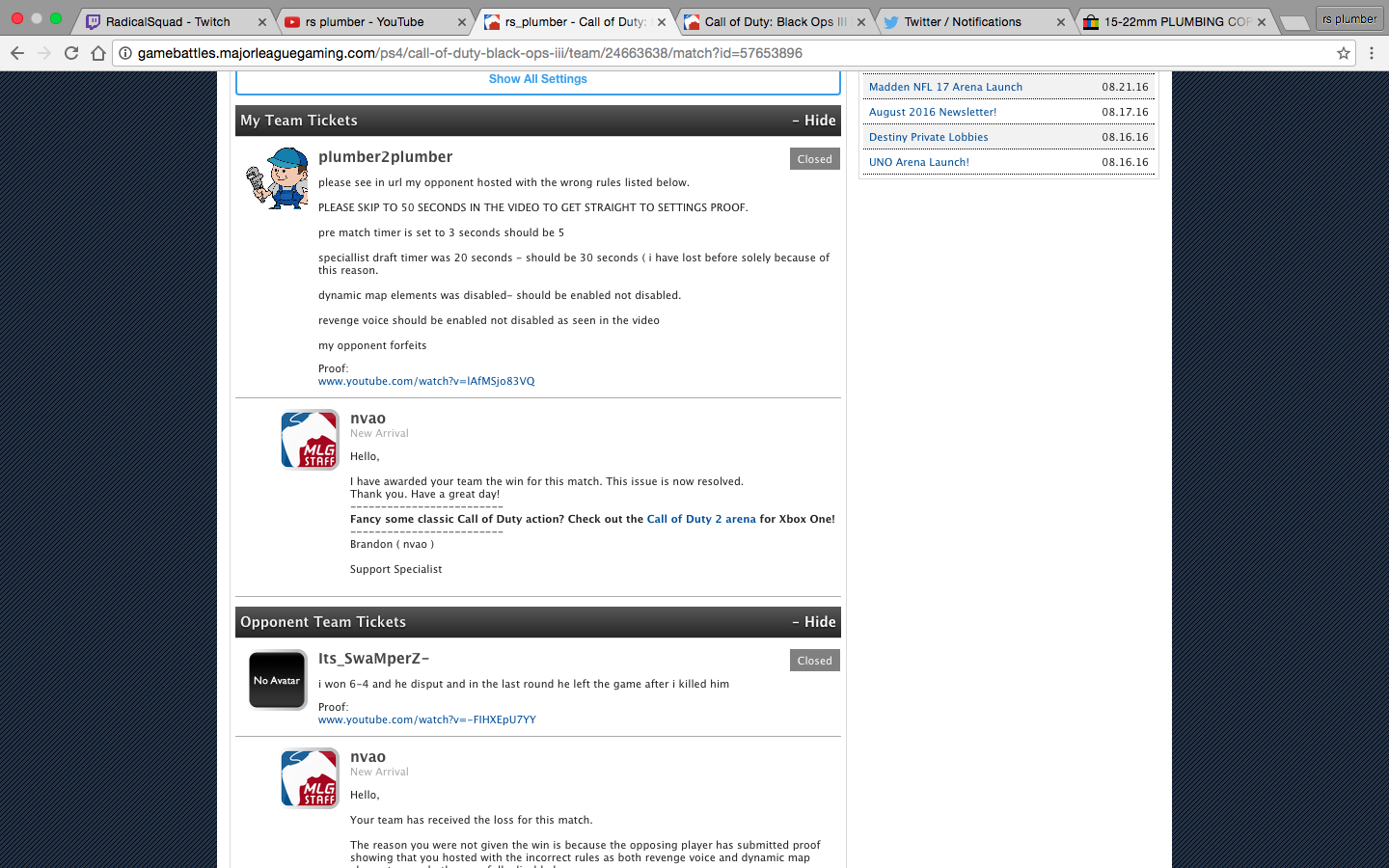
Task: Close the RadicalSquad - Twitch tab
Action: 262,22
